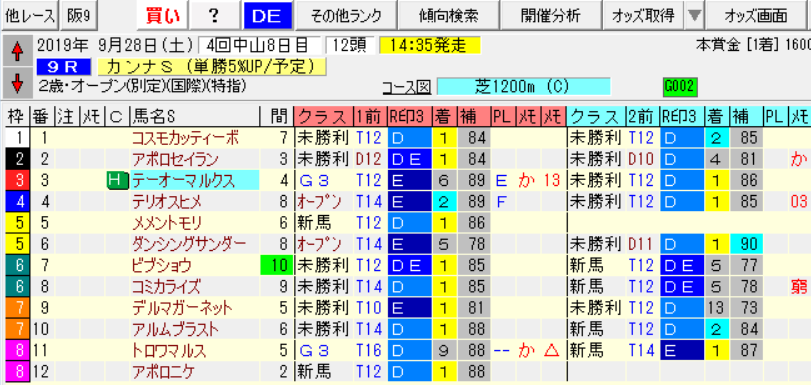Click the C column header
This screenshot has height=385, width=811.
117,117
